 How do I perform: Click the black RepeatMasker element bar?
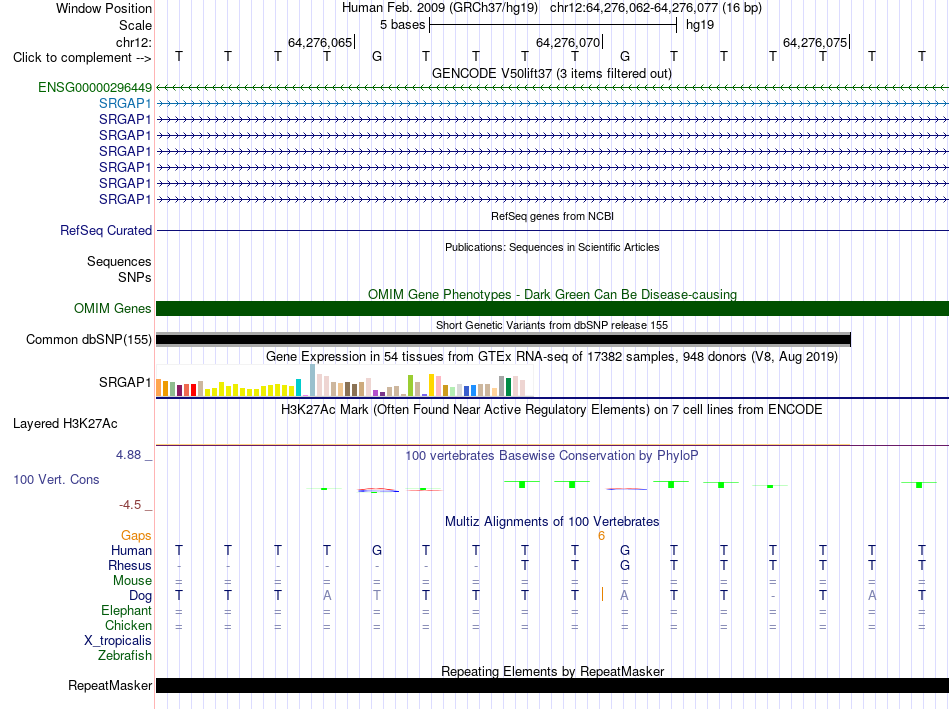[x=552, y=685]
